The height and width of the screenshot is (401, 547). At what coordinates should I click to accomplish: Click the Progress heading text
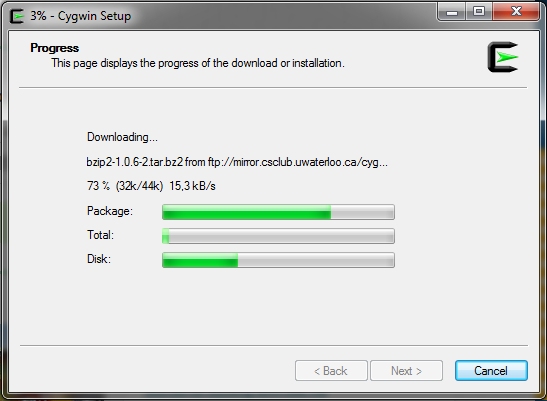pyautogui.click(x=54, y=48)
